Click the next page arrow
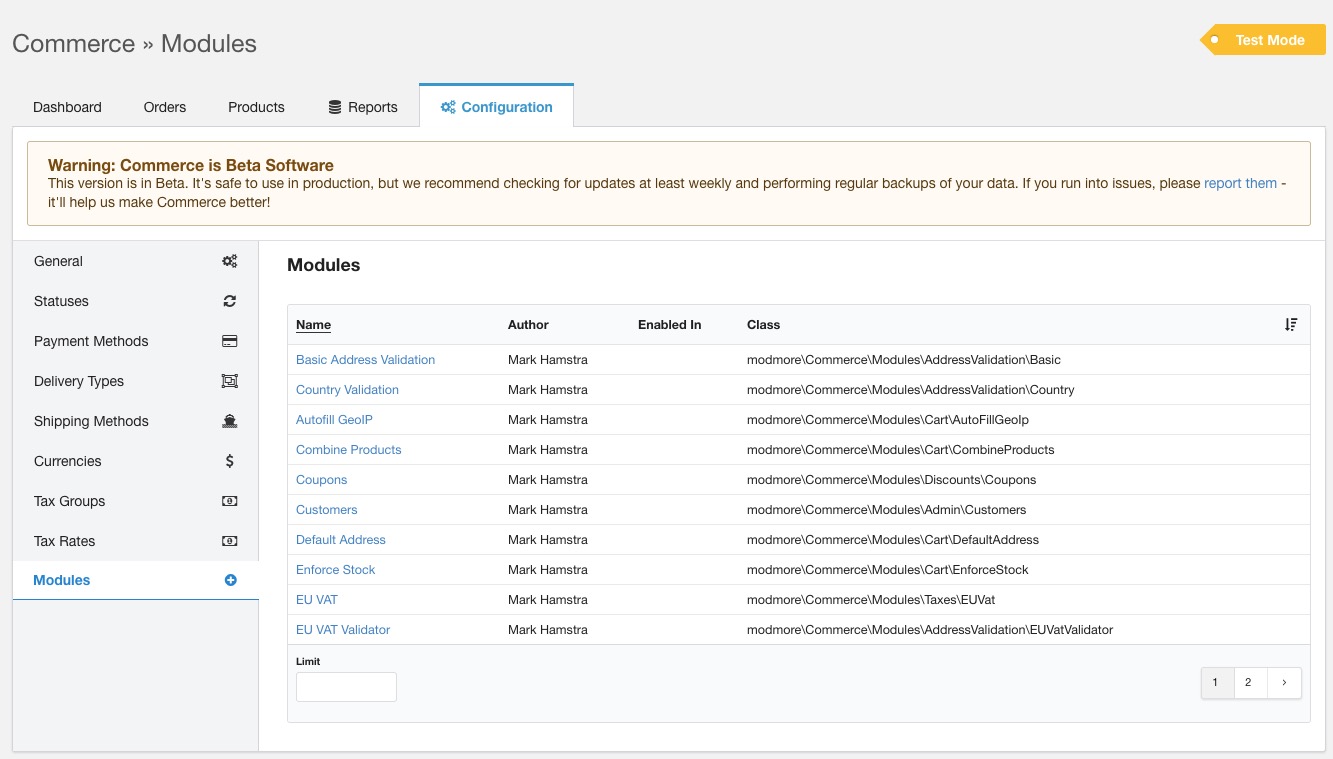 click(x=1284, y=683)
